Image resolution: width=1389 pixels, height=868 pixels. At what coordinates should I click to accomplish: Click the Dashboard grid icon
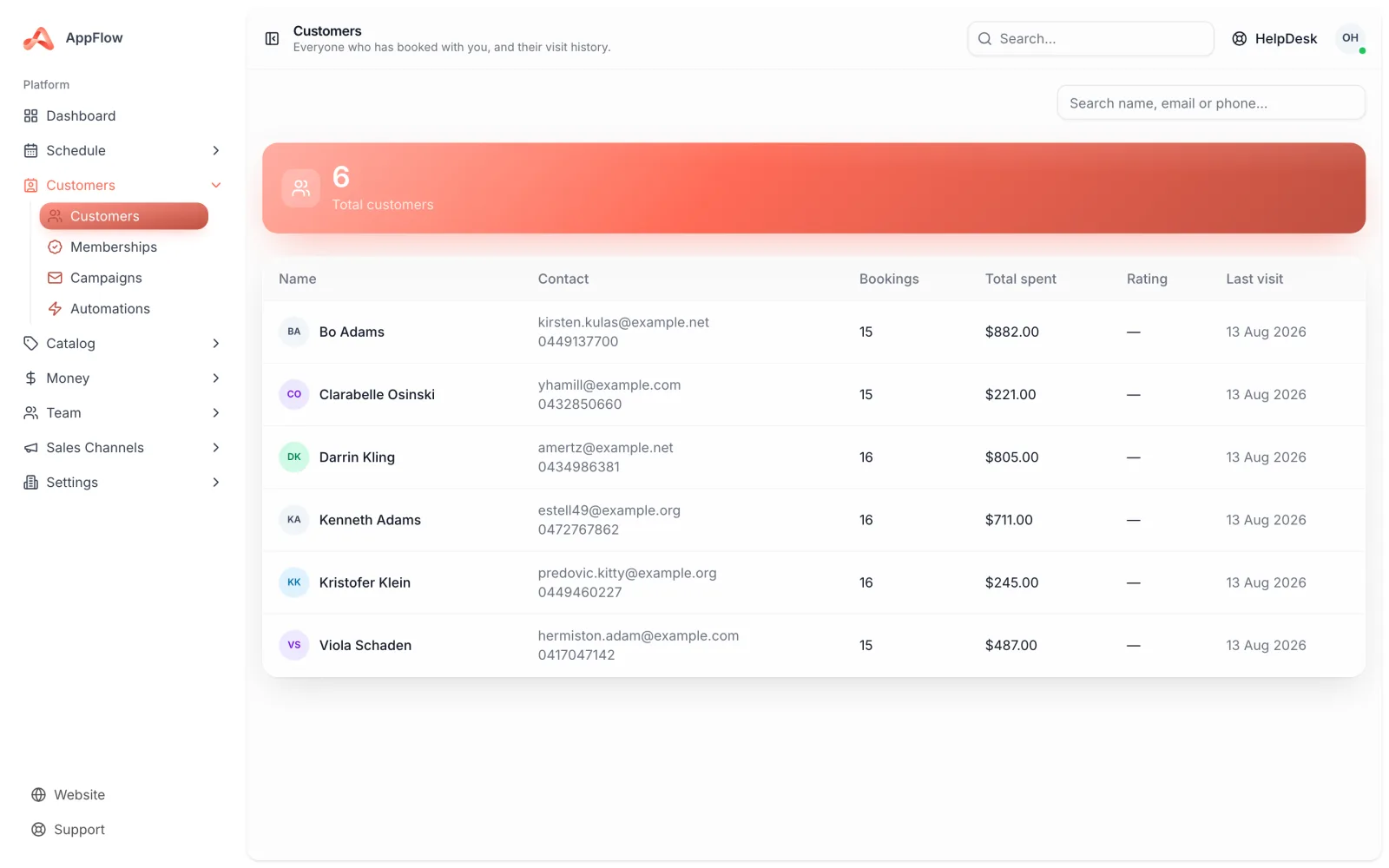tap(31, 115)
